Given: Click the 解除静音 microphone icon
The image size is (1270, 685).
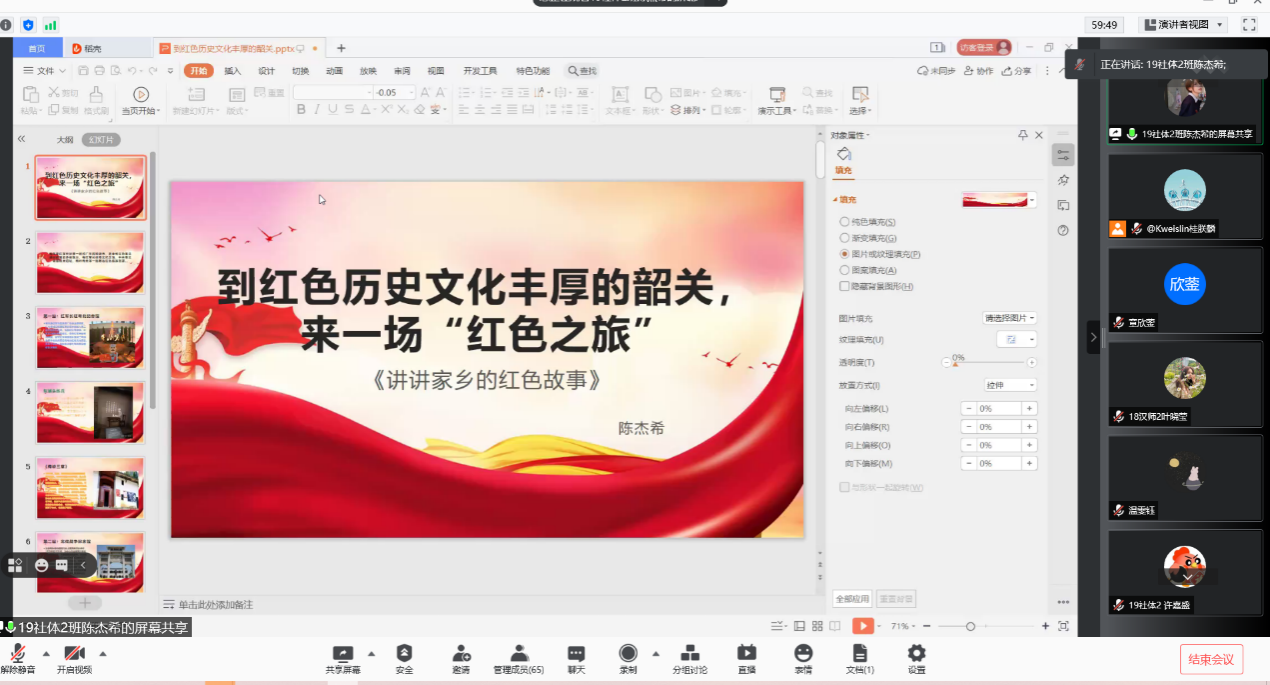Looking at the screenshot, I should pyautogui.click(x=17, y=653).
